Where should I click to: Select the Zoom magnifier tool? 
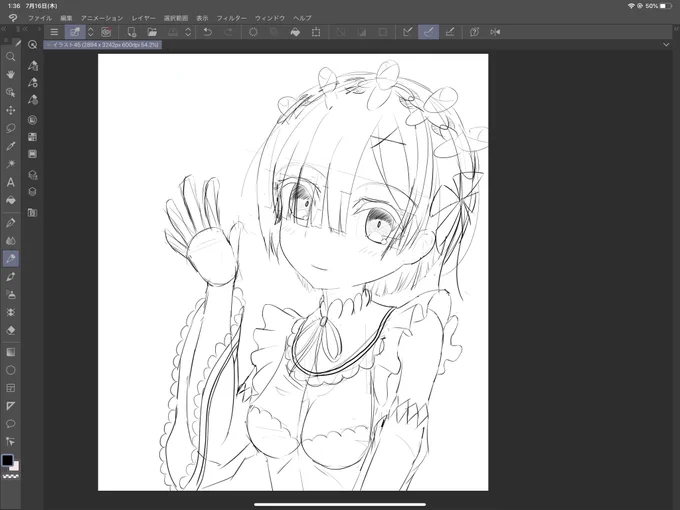click(11, 57)
